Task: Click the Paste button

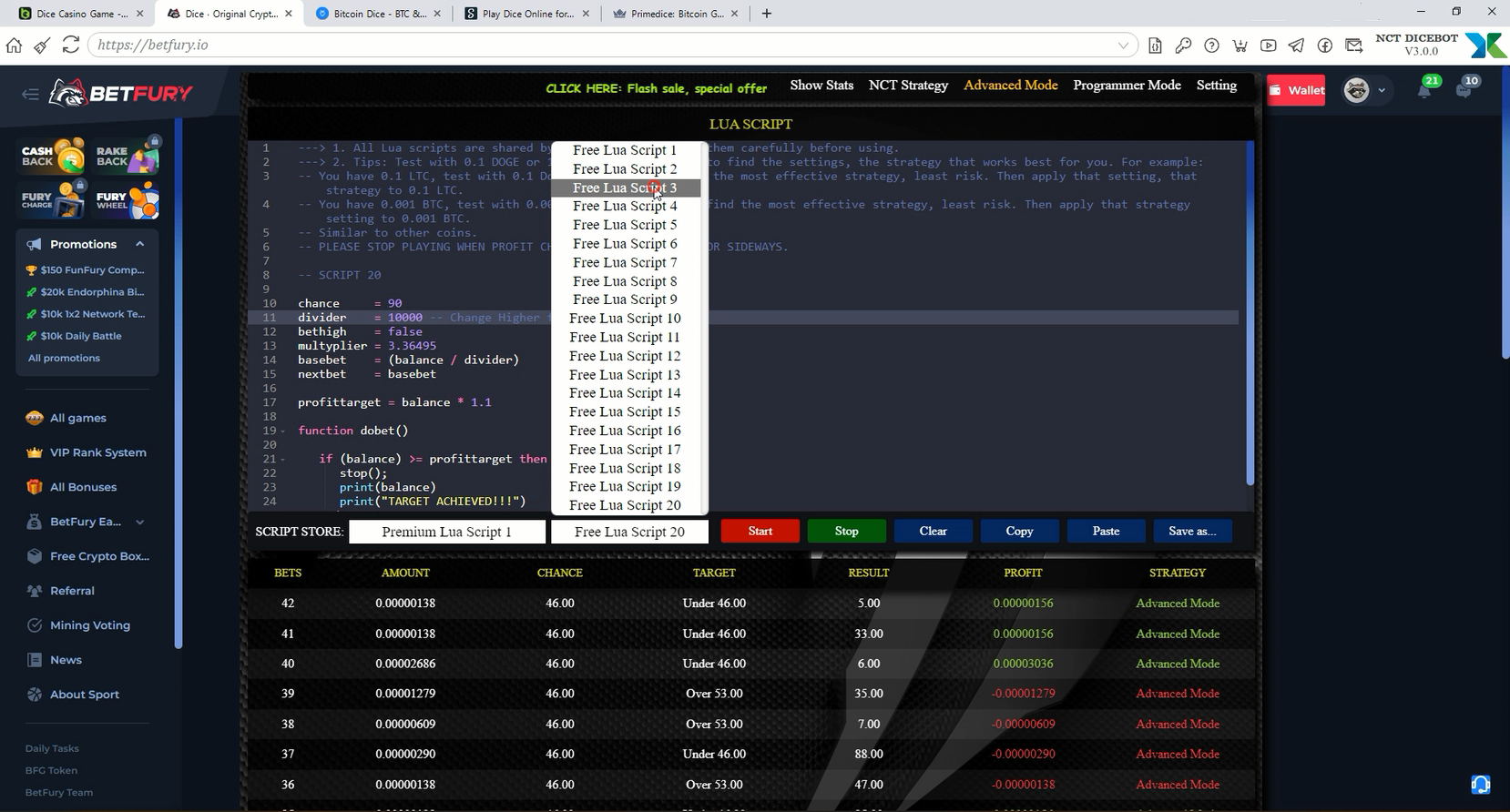Action: [1106, 531]
